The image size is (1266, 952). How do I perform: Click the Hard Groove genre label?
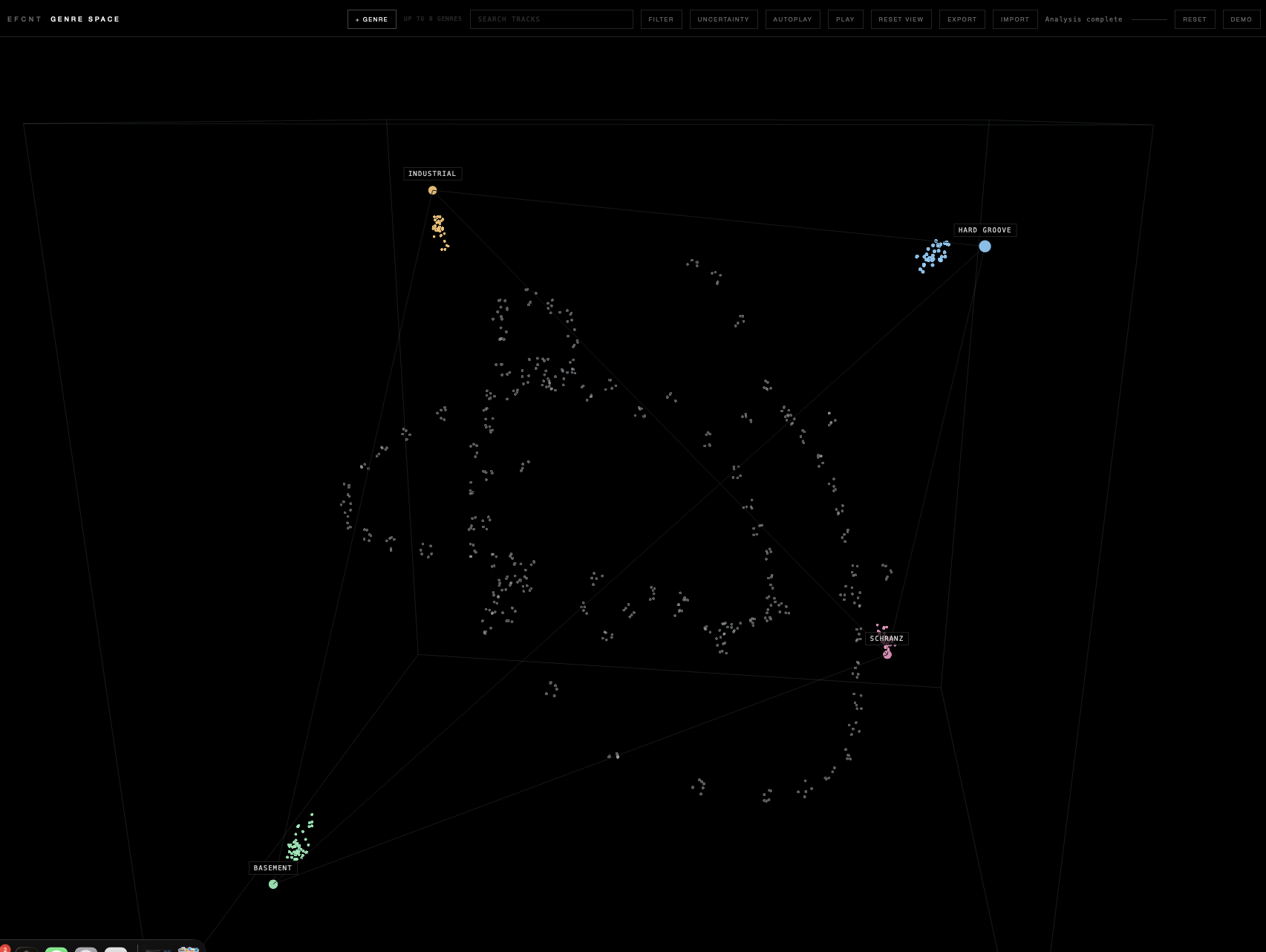point(985,230)
